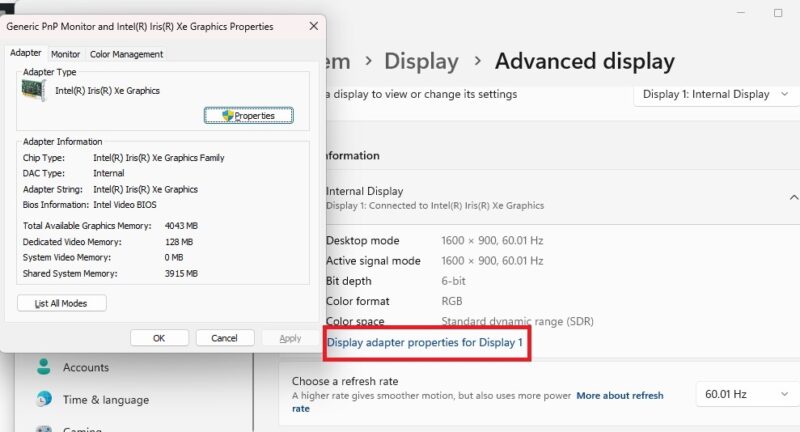Select the Adapter tab
This screenshot has height=432, width=800.
26,53
